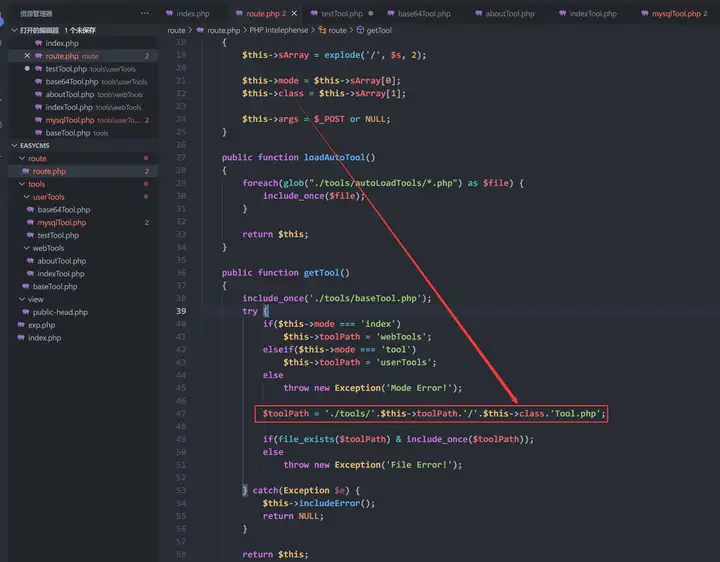The image size is (720, 562).
Task: Click the PHP Intelephense breadcrumb
Action: (279, 30)
